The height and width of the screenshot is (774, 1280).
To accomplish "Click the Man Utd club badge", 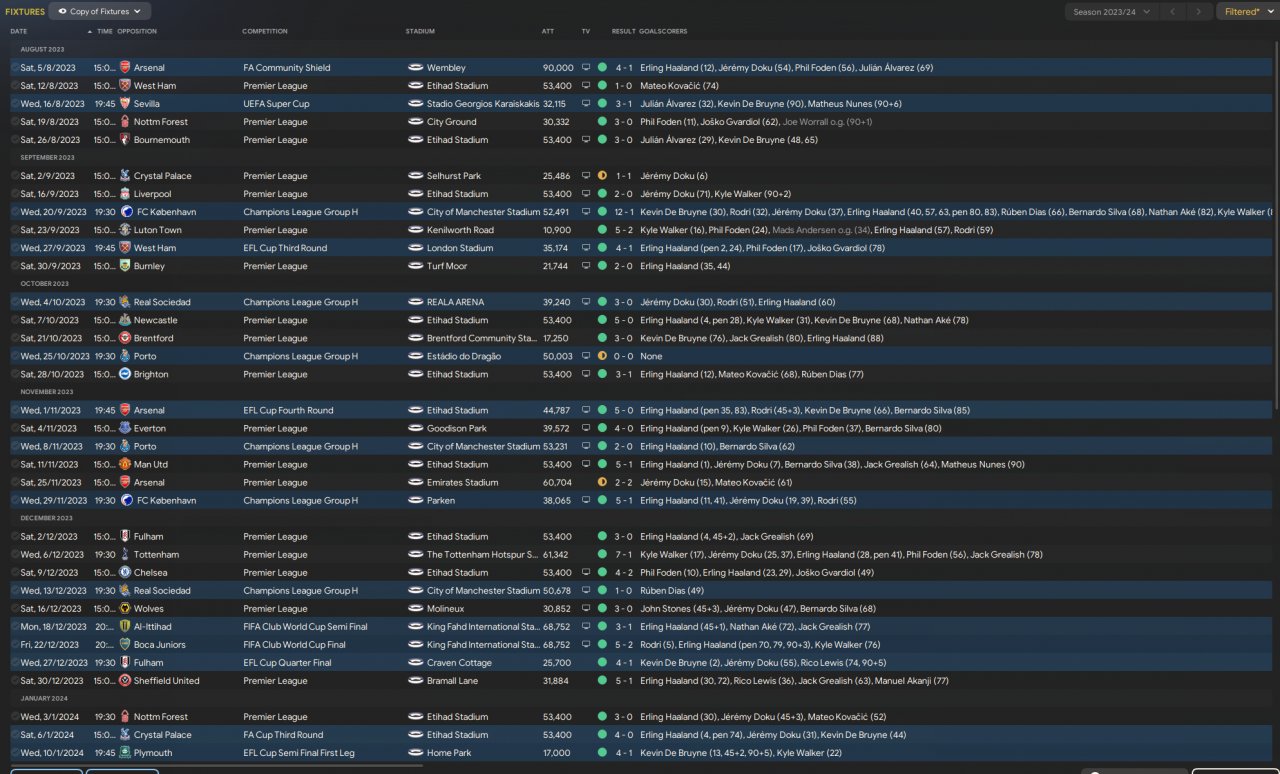I will (125, 464).
